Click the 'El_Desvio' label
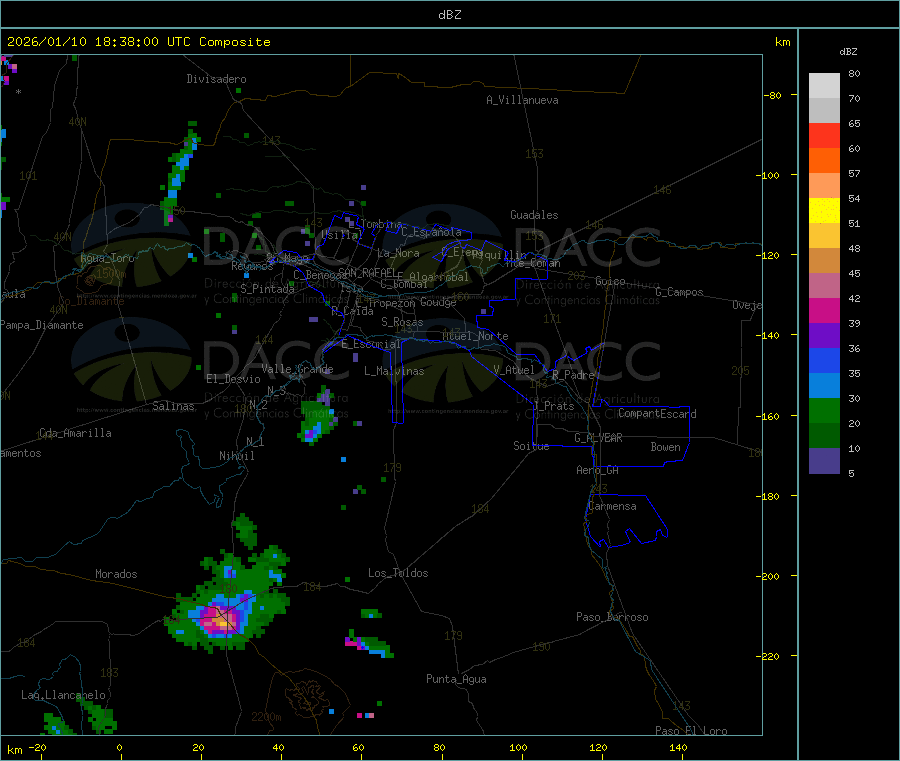This screenshot has height=761, width=900. (x=234, y=379)
